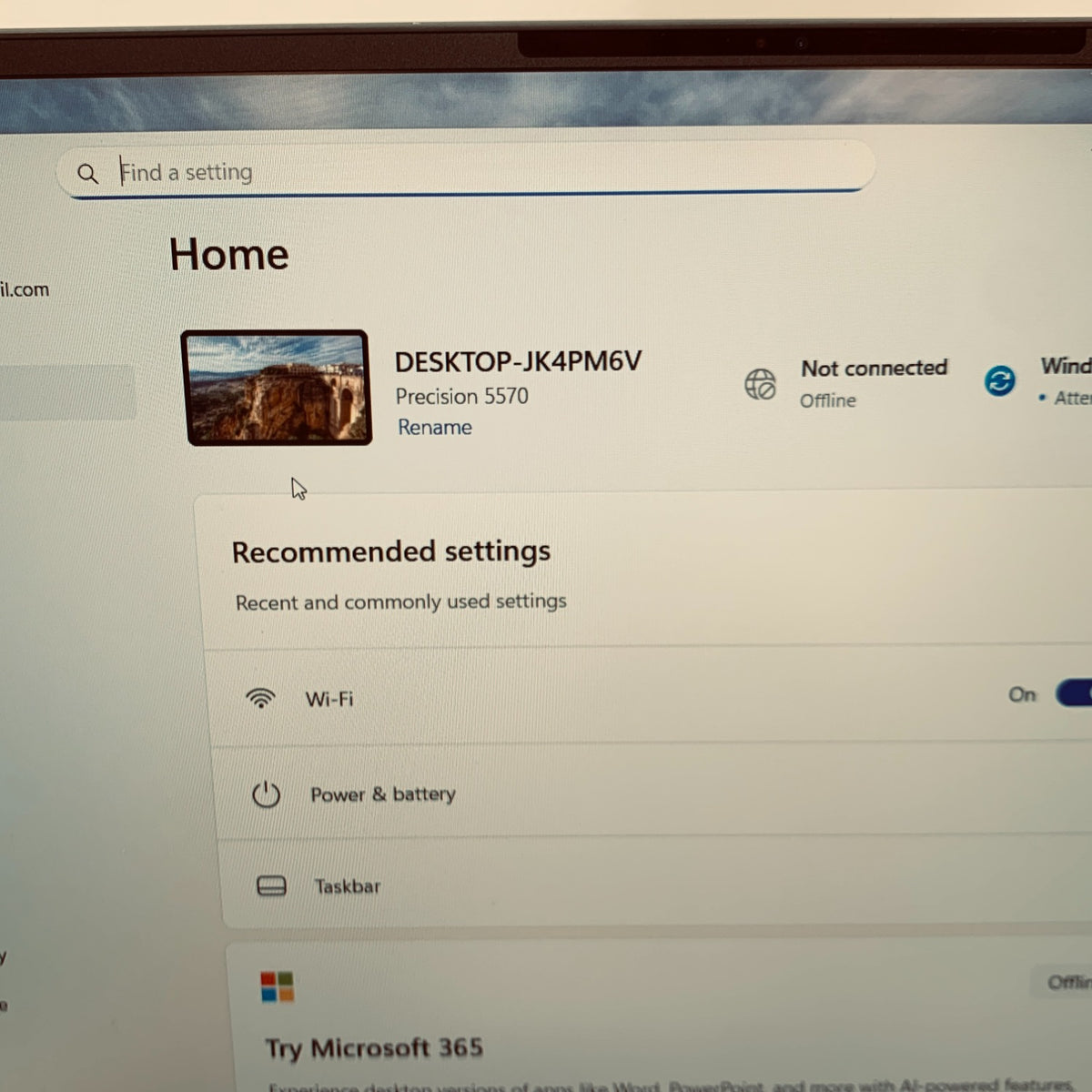Click the Recommended settings heading

point(391,551)
